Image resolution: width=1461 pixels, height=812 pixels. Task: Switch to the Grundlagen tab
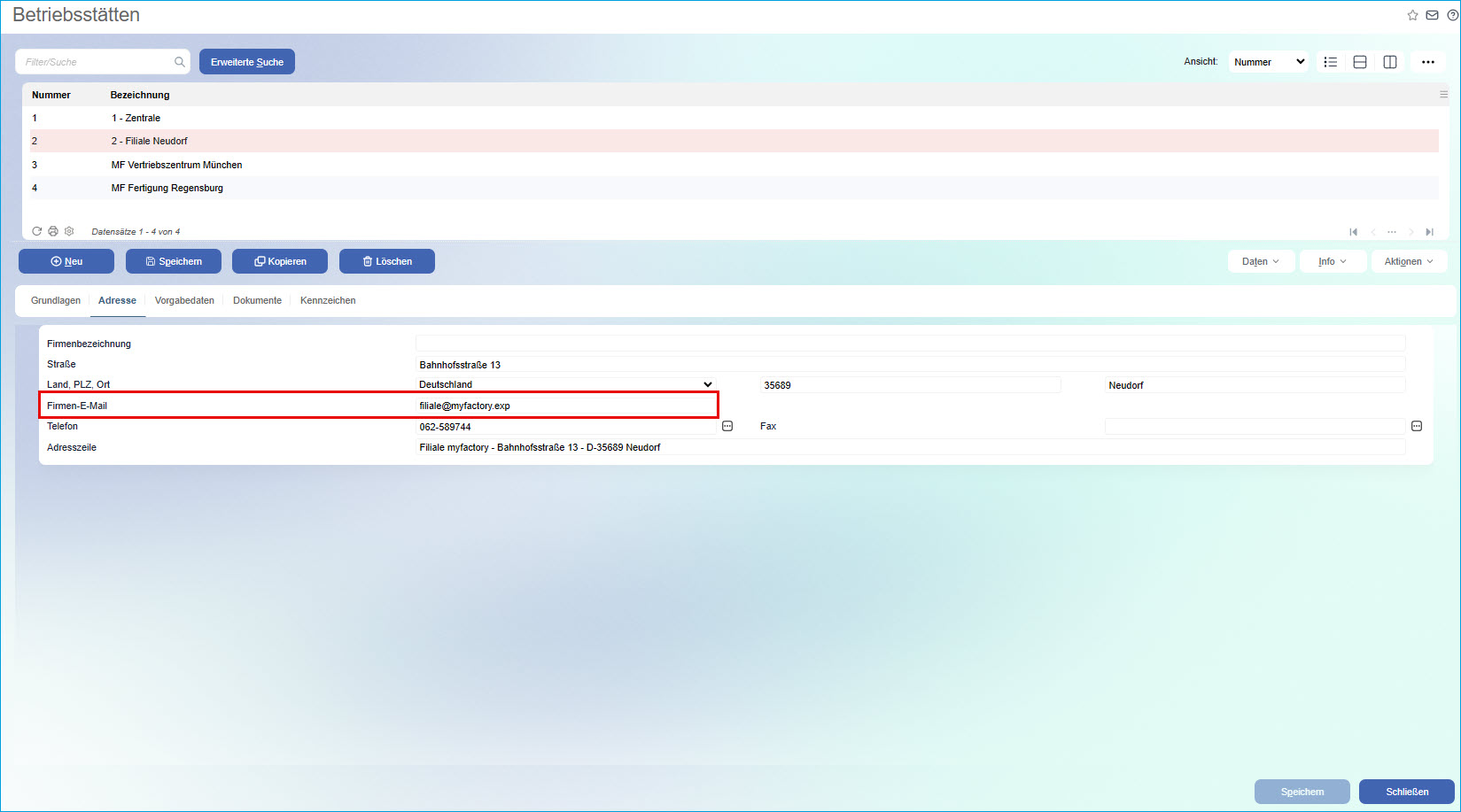(56, 300)
